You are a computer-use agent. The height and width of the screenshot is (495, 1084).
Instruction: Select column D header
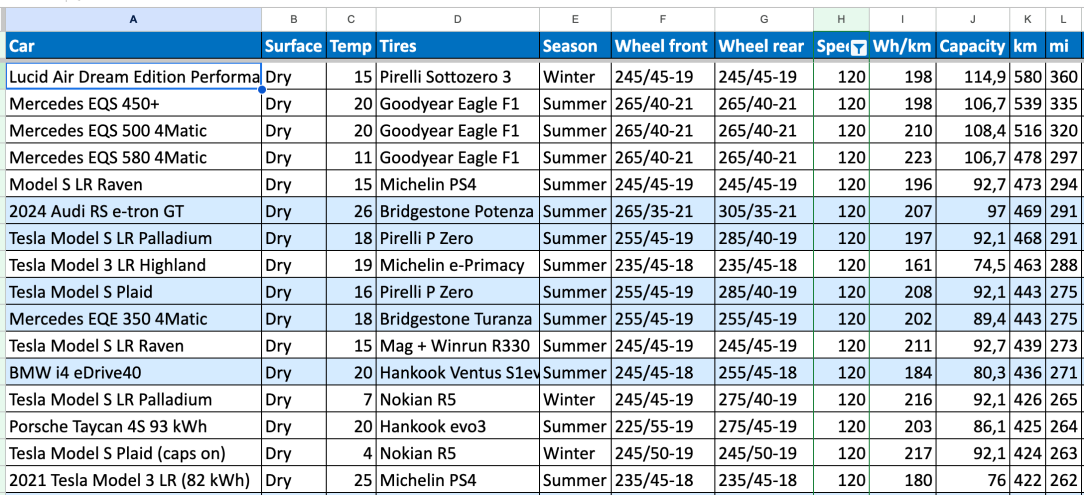458,19
